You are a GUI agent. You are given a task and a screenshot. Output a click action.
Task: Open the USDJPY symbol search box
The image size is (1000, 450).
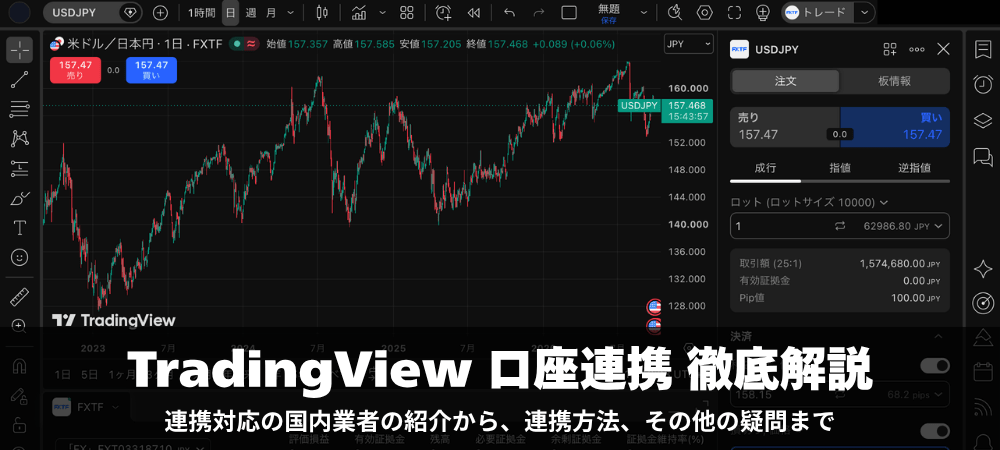pos(94,12)
